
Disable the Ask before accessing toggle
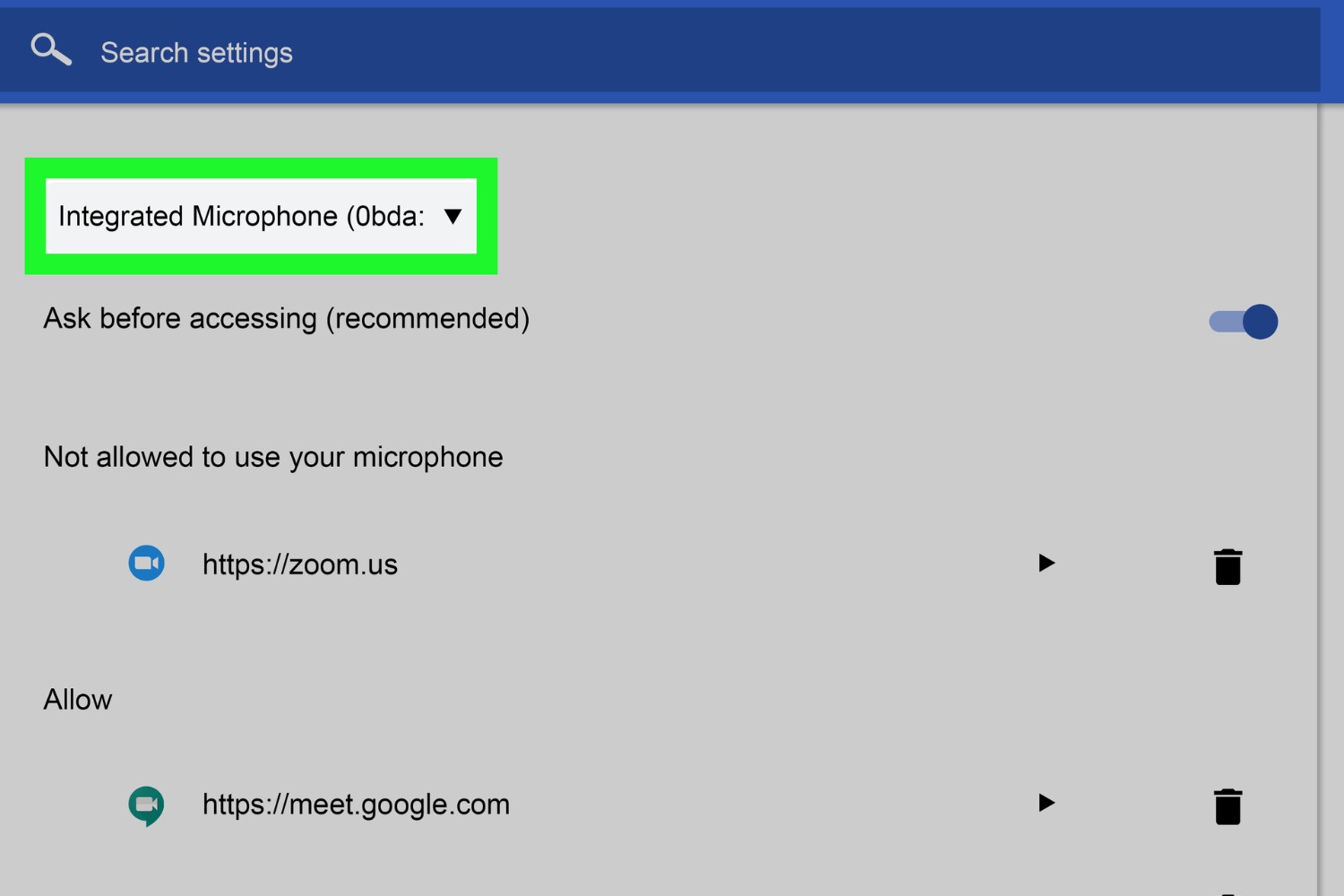tap(1244, 322)
